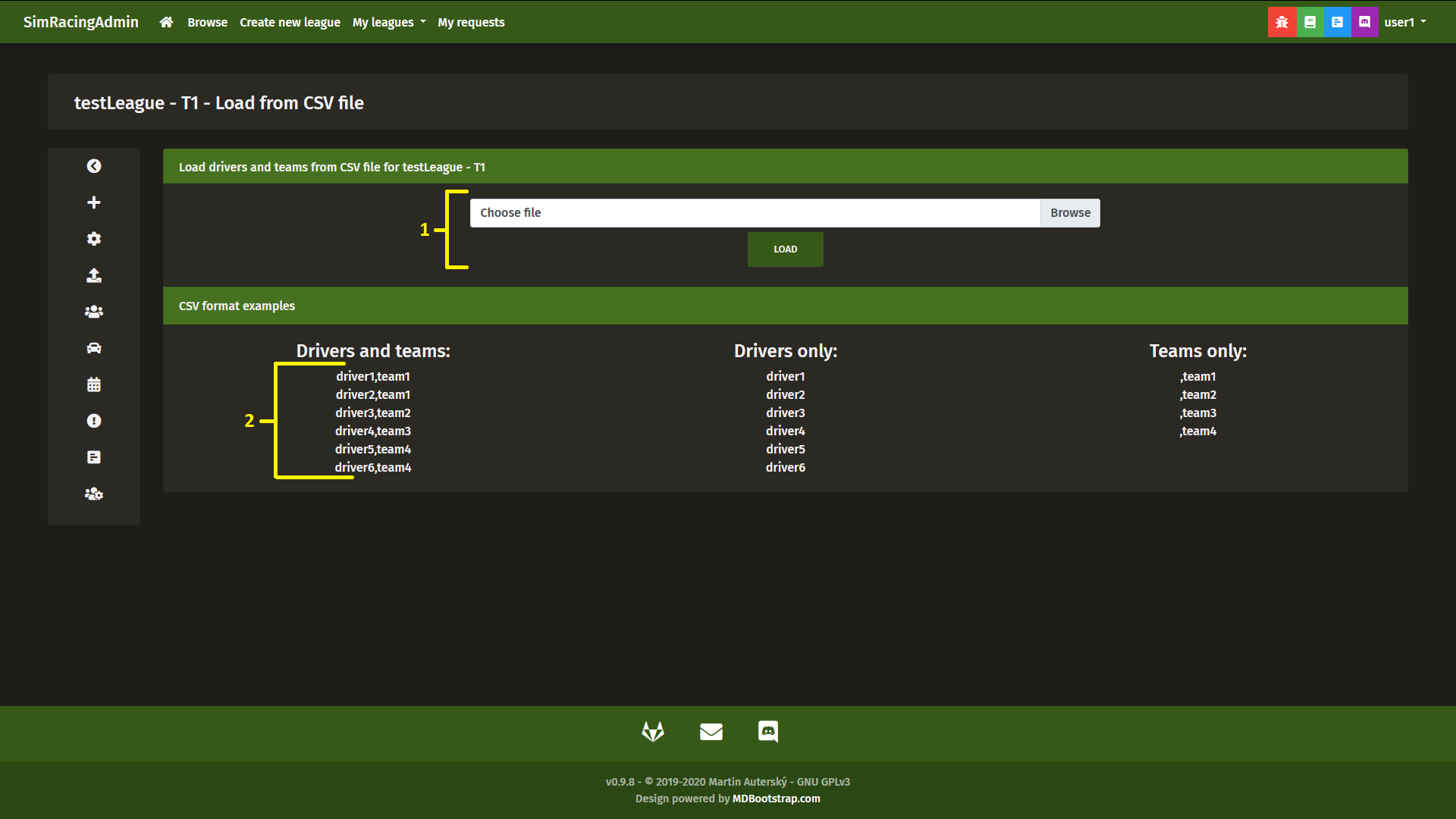Click the email/envelope icon in footer
The height and width of the screenshot is (819, 1456).
[x=712, y=730]
